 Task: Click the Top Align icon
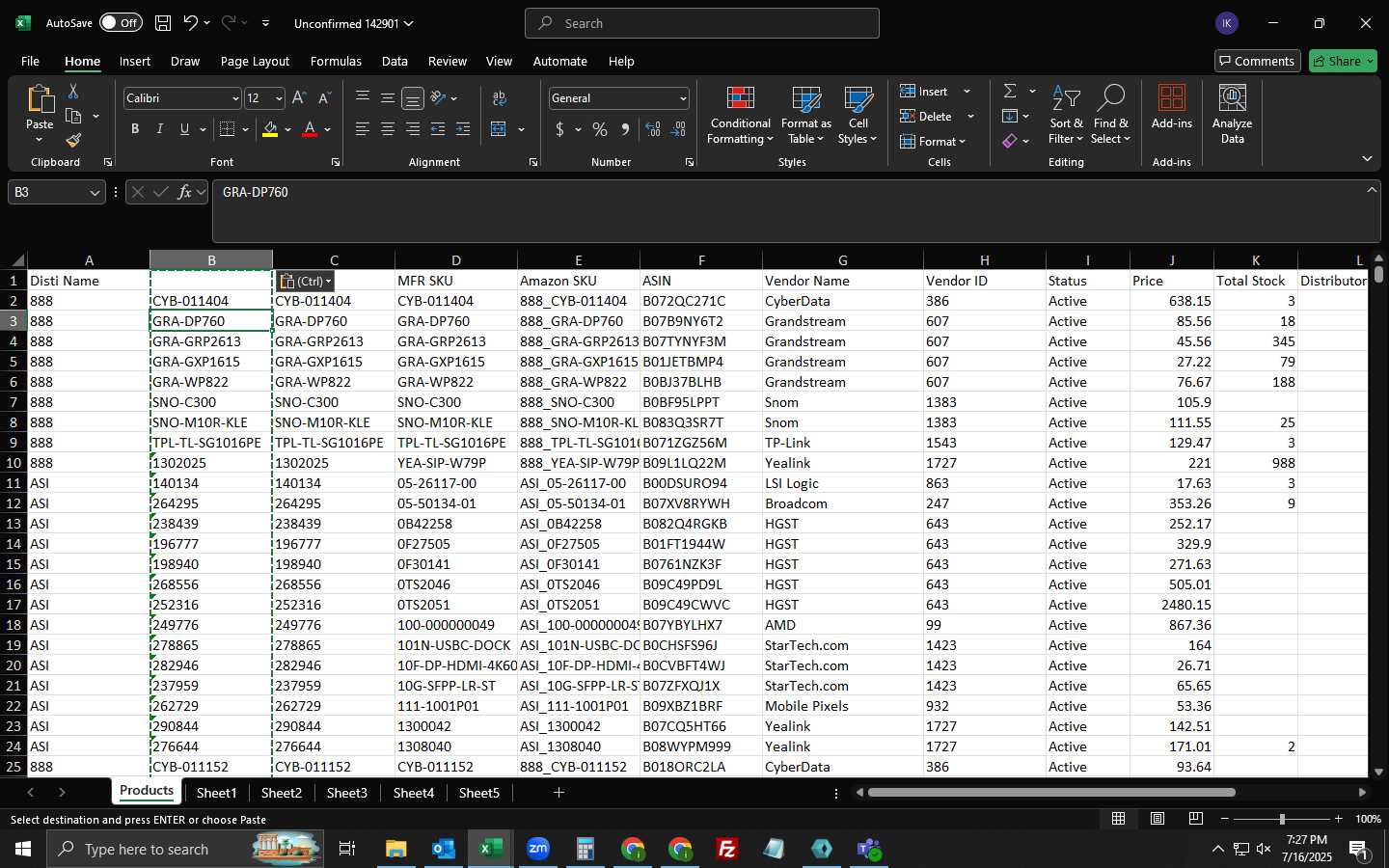coord(363,97)
